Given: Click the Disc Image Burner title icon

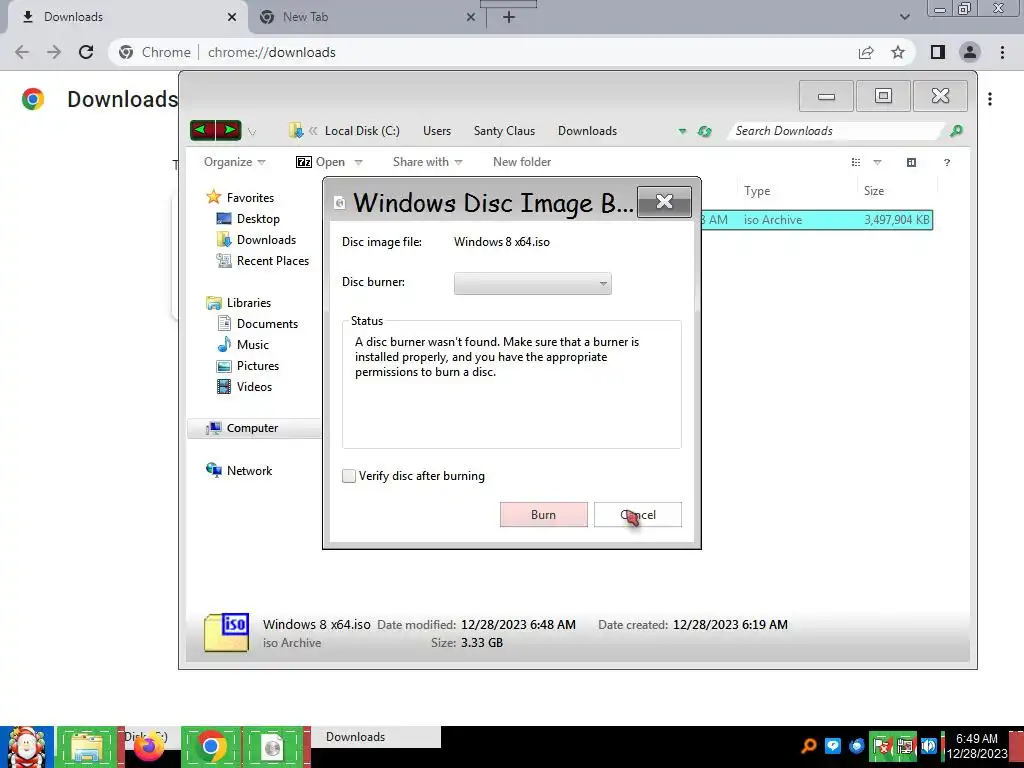Looking at the screenshot, I should click(x=339, y=203).
